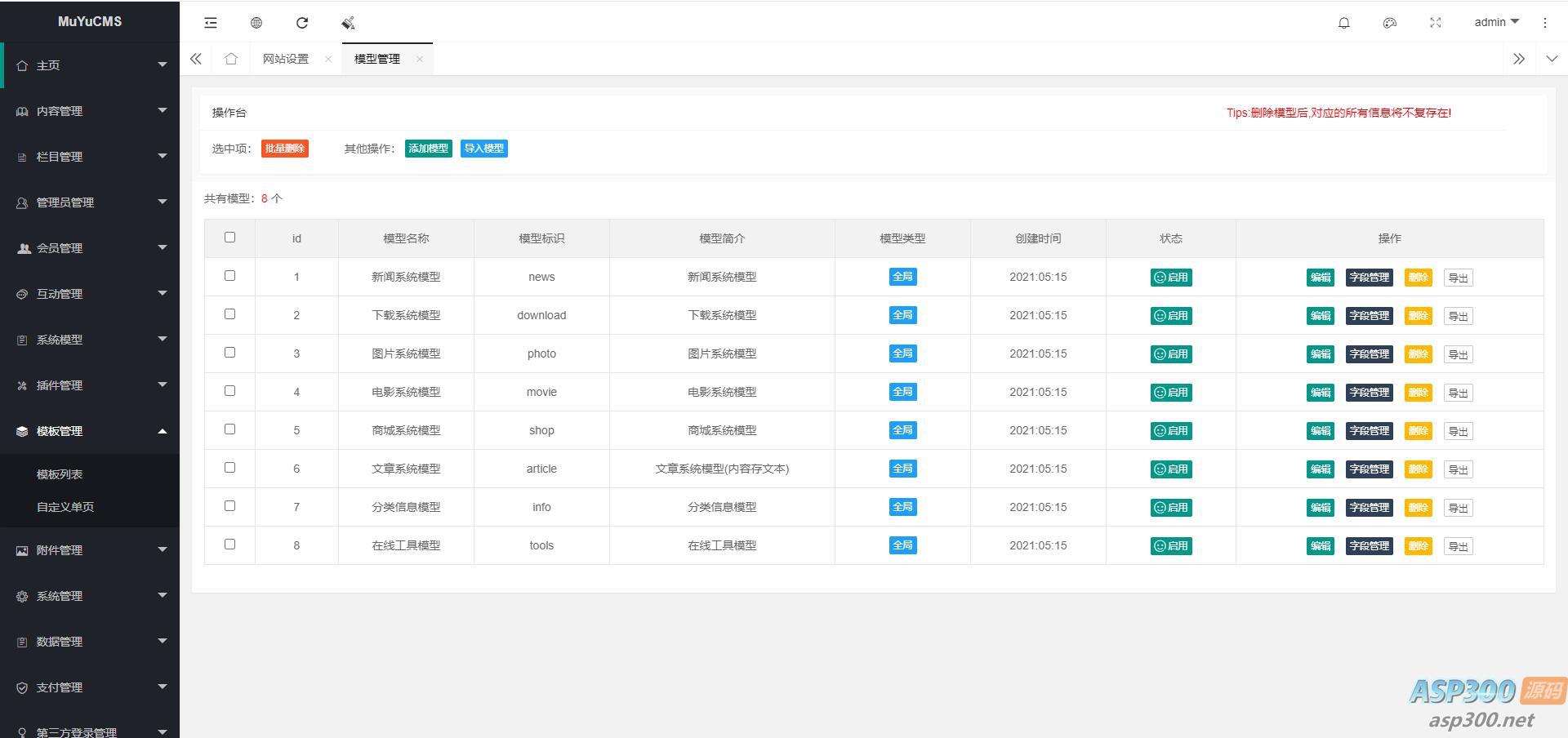Check the box for 新闻系统模型 row
Image resolution: width=1568 pixels, height=738 pixels.
click(x=229, y=276)
